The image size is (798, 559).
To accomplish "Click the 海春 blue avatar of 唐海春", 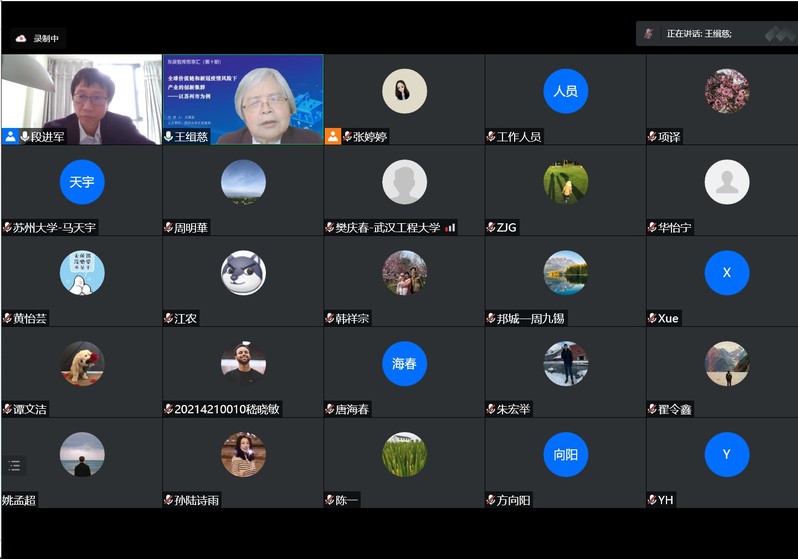I will point(404,363).
